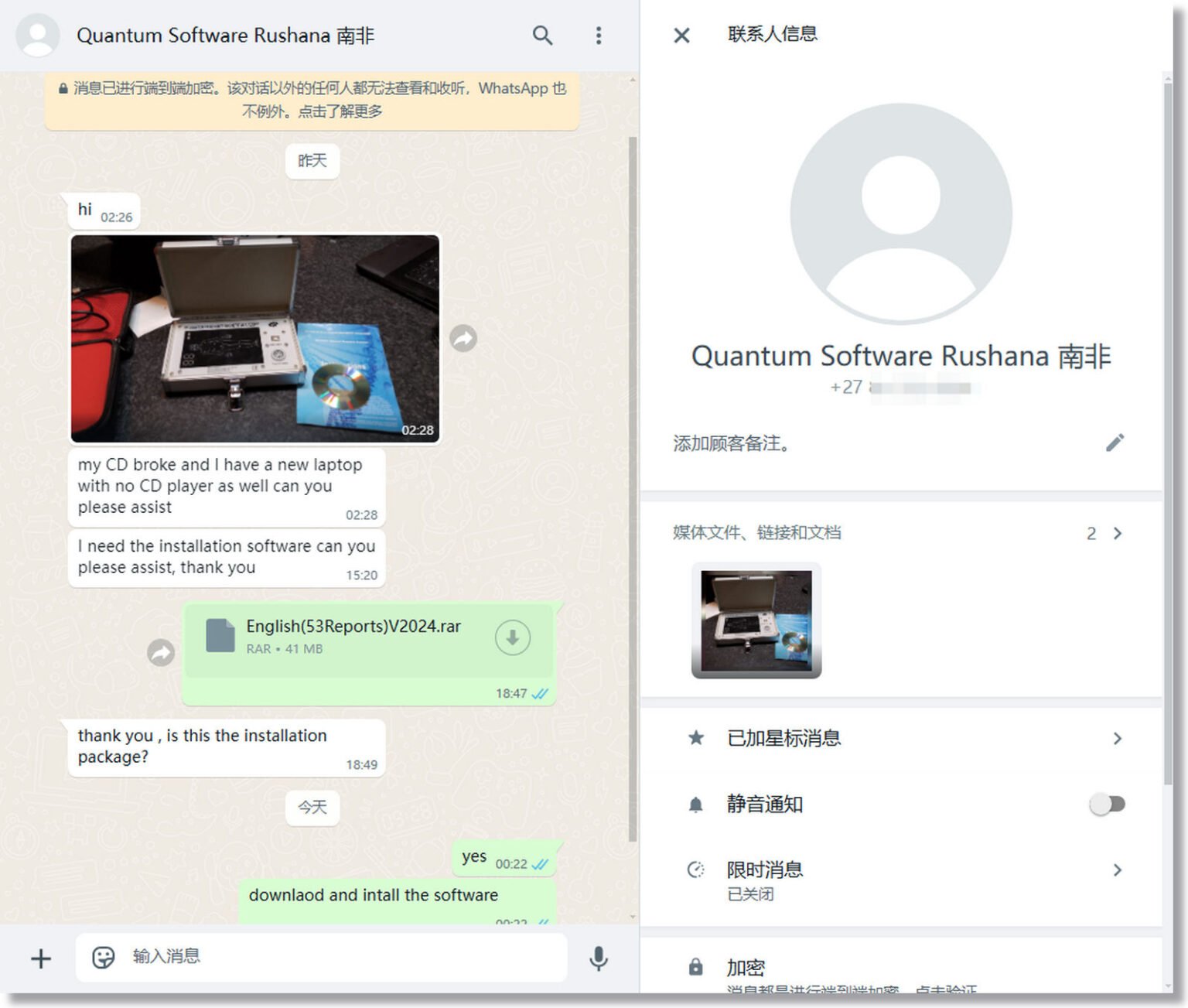Edit customer note with pencil icon
Screen dimensions: 1188x1008
point(1115,442)
